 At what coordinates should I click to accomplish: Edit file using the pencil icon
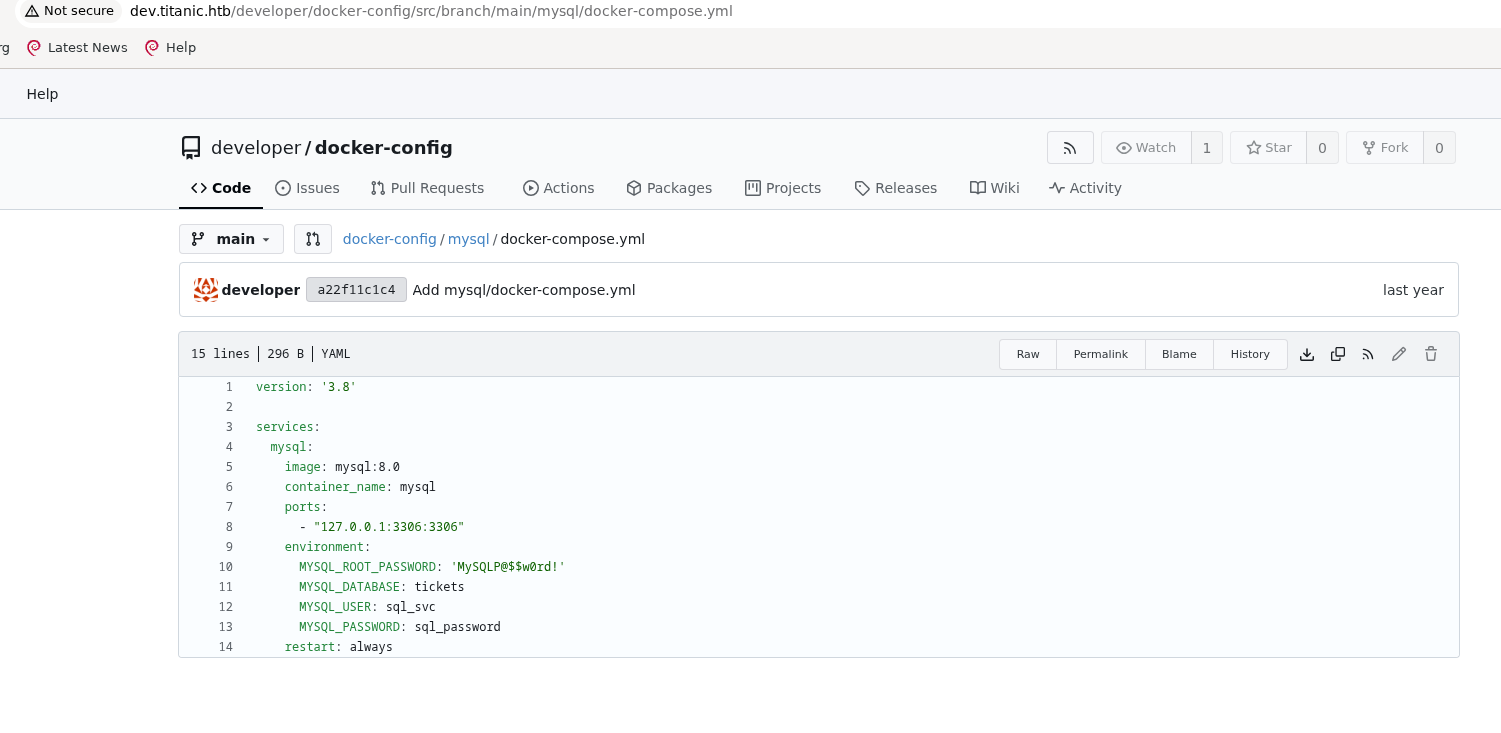pyautogui.click(x=1399, y=354)
